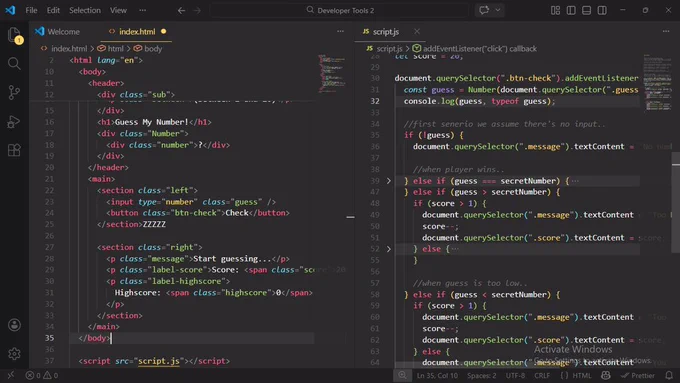Click line number 32 in script.js

coord(375,101)
